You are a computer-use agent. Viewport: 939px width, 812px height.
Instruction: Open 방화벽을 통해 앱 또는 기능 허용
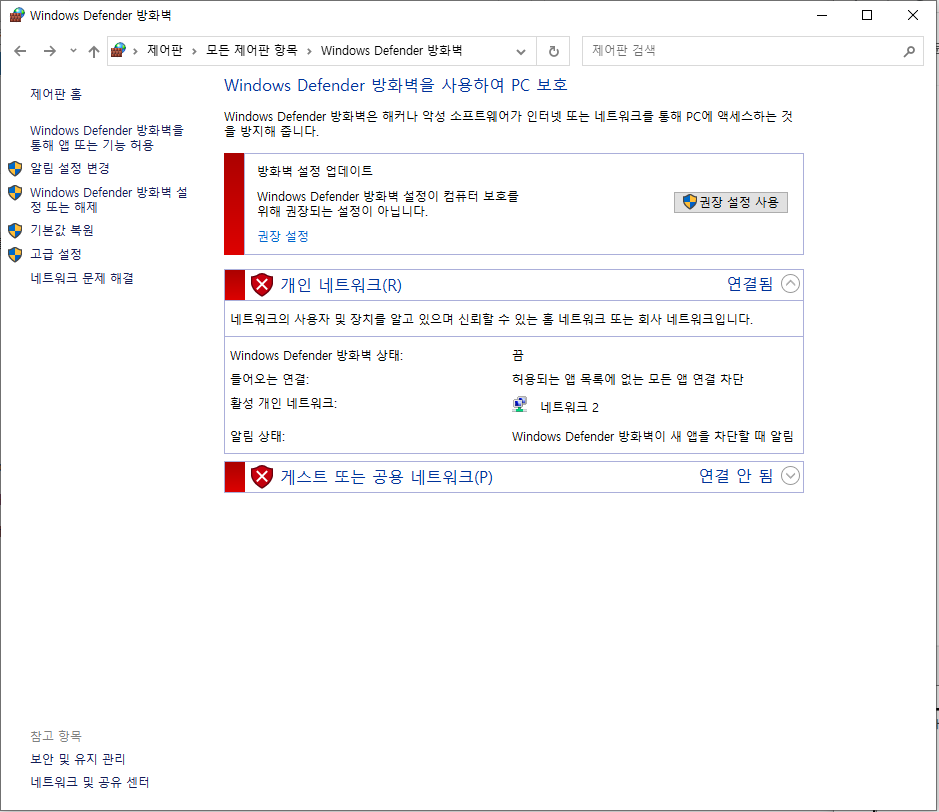click(107, 138)
